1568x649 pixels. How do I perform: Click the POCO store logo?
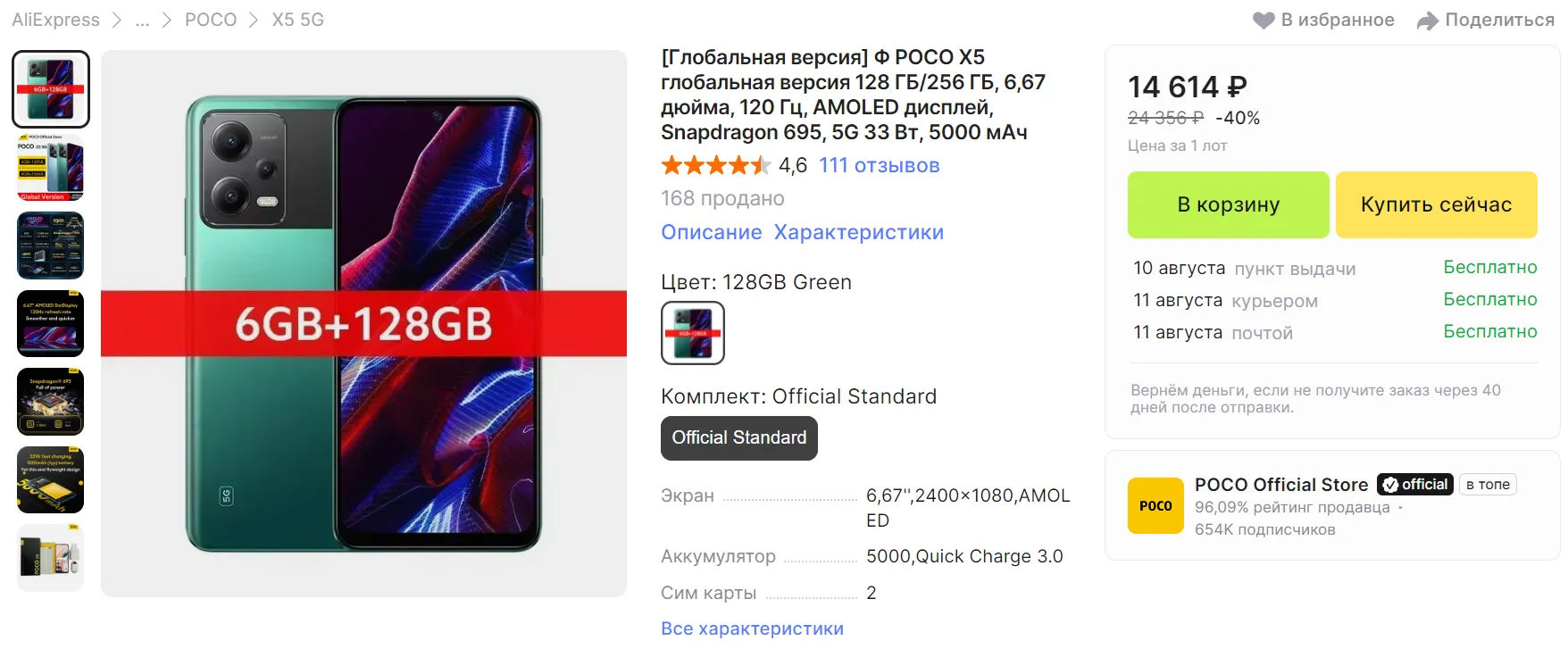(x=1155, y=505)
